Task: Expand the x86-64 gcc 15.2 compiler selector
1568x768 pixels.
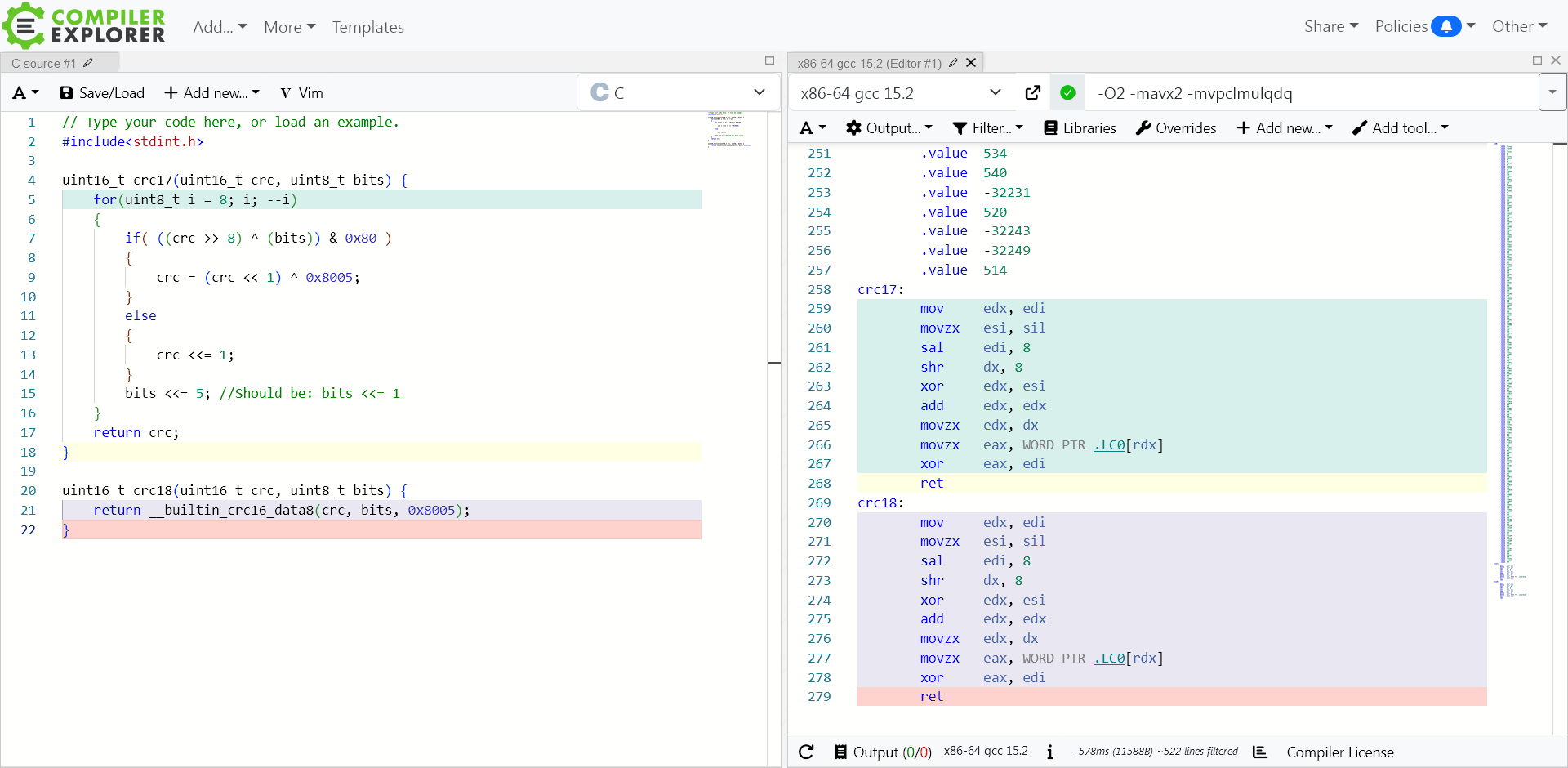Action: 901,93
